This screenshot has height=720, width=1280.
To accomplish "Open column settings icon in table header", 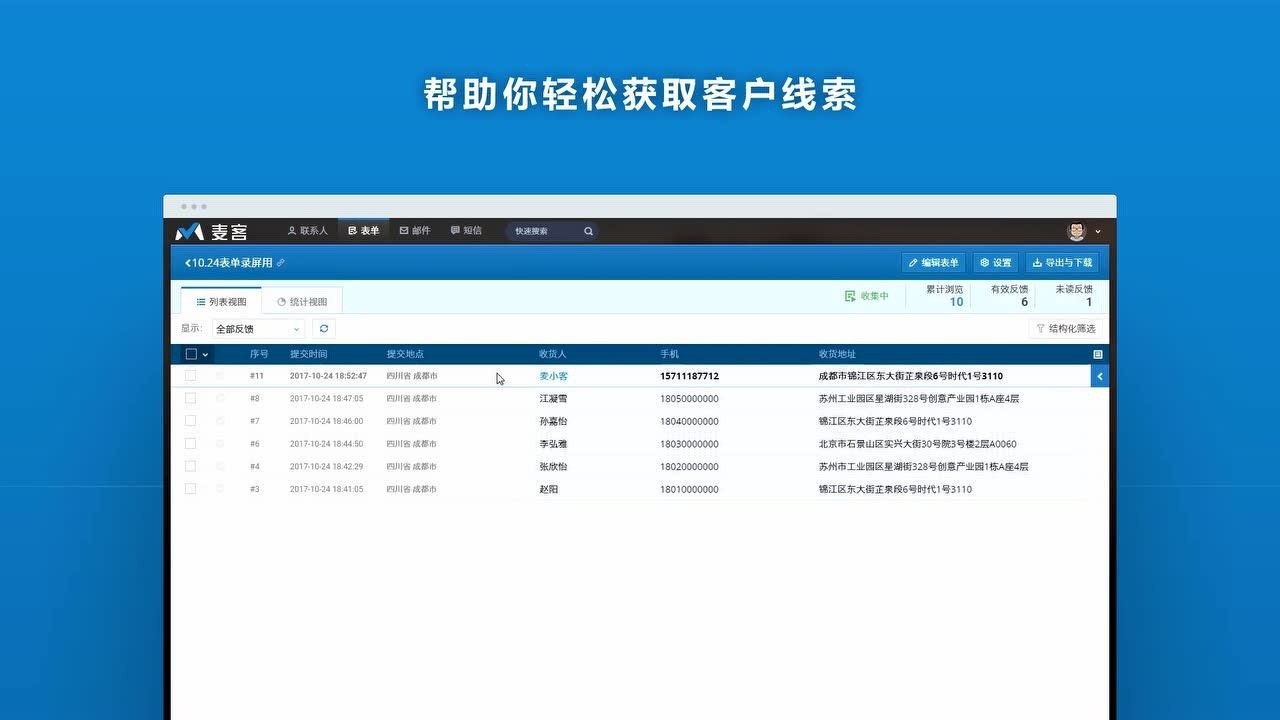I will pyautogui.click(x=1098, y=354).
